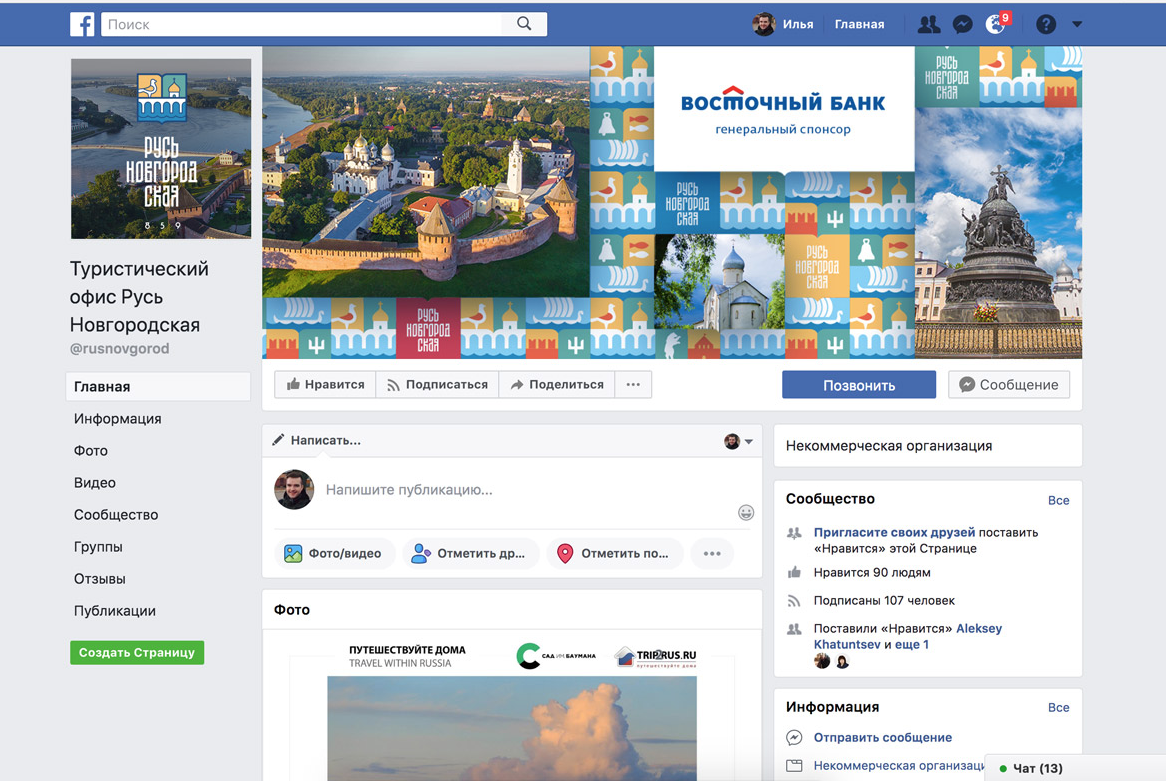Click the feed icon beside Подписаны 107 человек
1166x781 pixels.
pos(794,601)
